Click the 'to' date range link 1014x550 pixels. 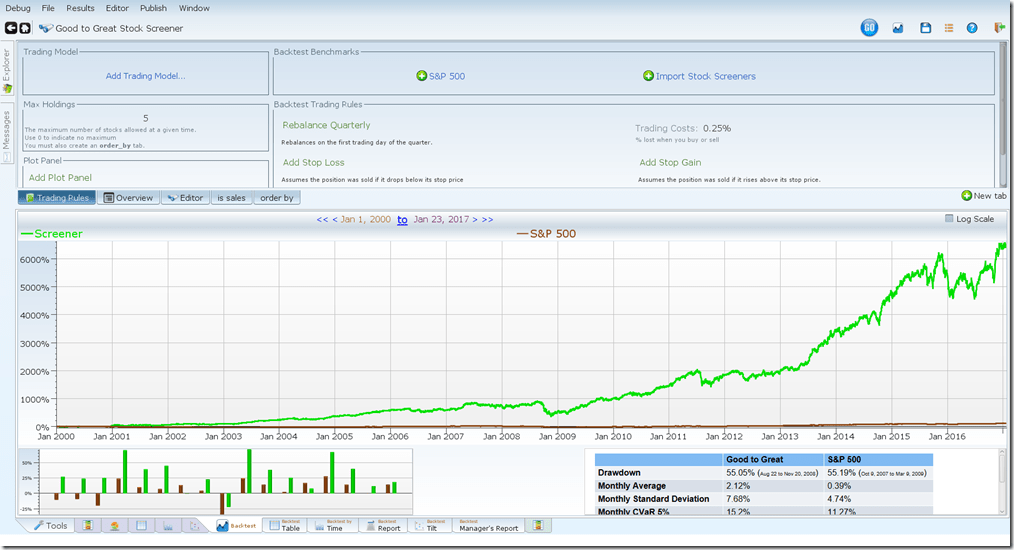[402, 219]
